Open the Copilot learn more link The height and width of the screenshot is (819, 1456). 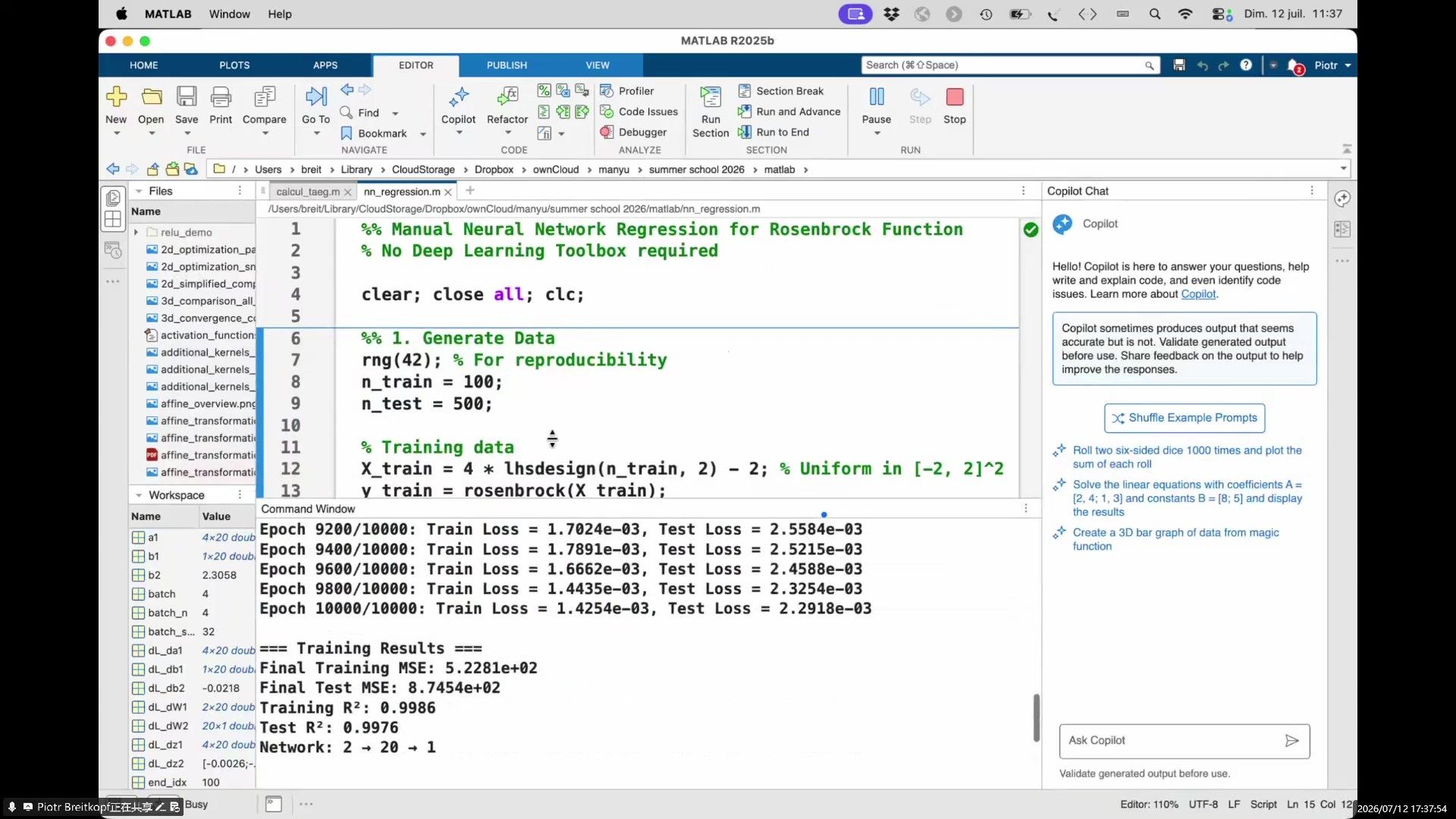(1198, 294)
